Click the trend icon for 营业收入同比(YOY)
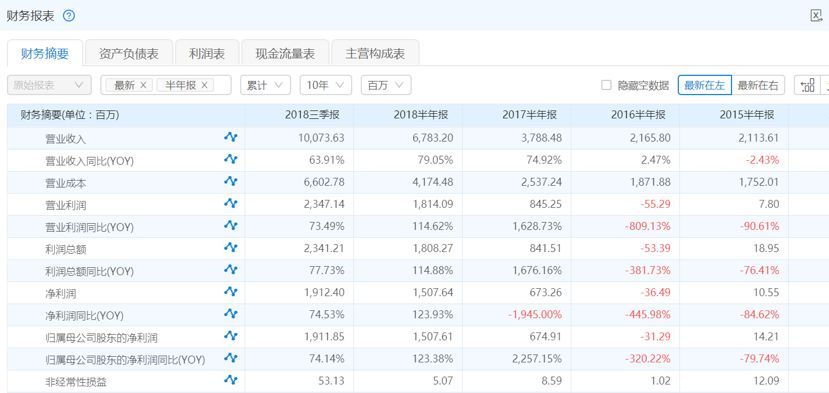The image size is (829, 393). [x=231, y=159]
